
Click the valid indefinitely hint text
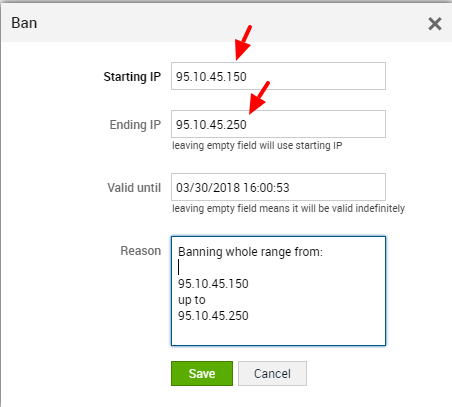coord(288,209)
